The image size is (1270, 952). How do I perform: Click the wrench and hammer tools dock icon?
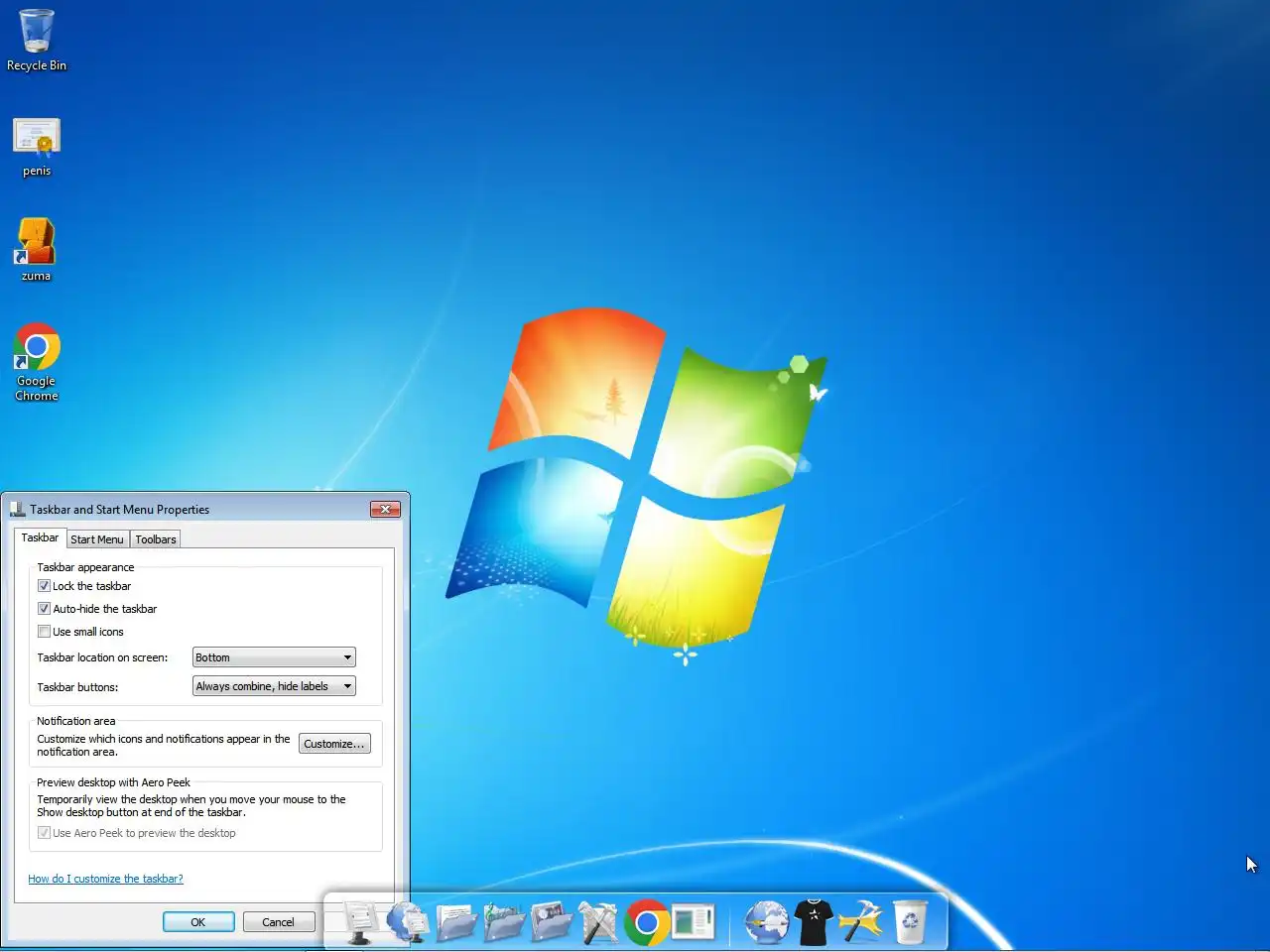point(598,922)
